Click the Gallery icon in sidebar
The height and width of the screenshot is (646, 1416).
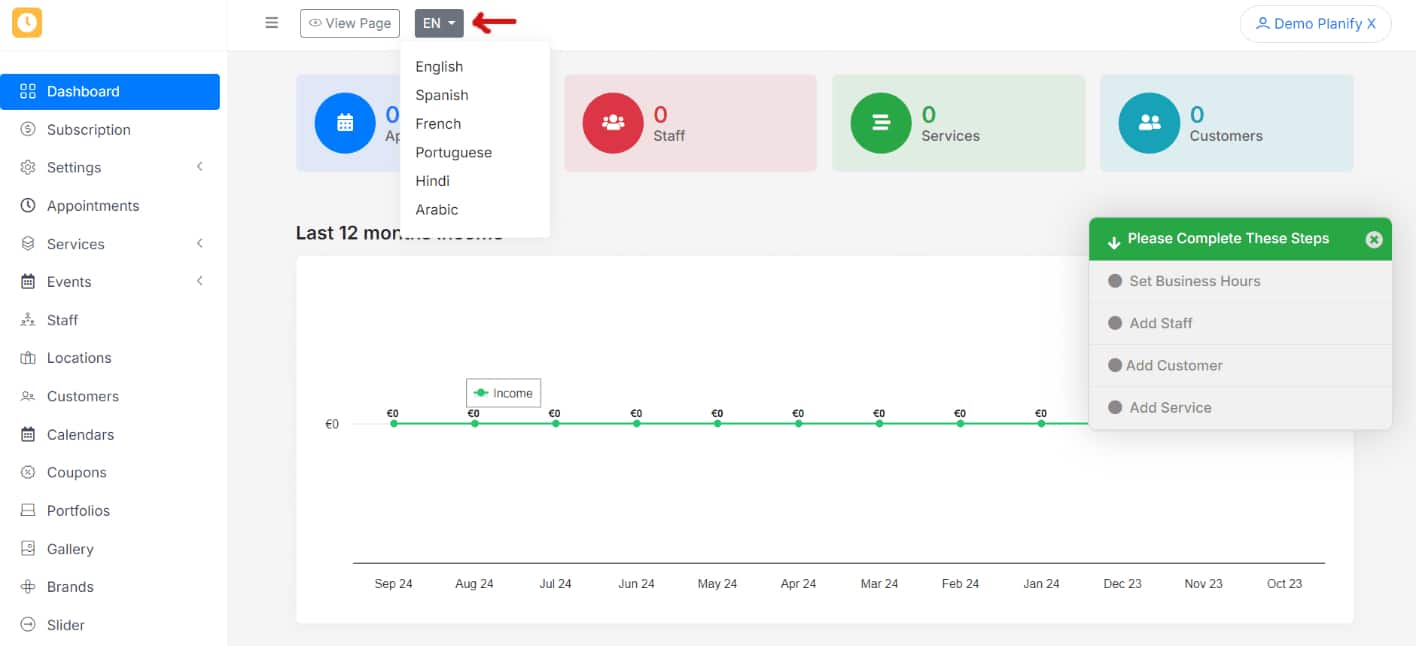point(28,549)
